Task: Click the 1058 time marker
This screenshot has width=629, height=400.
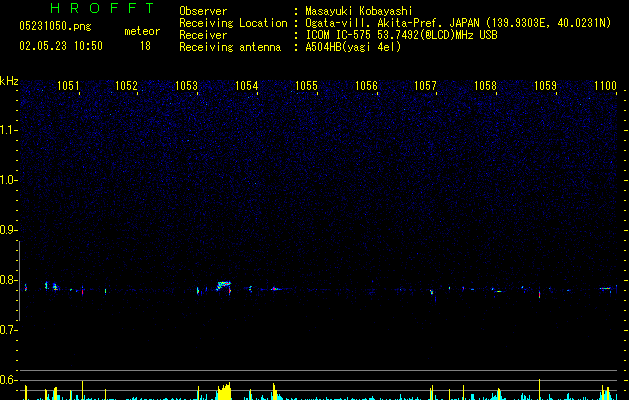Action: [485, 86]
